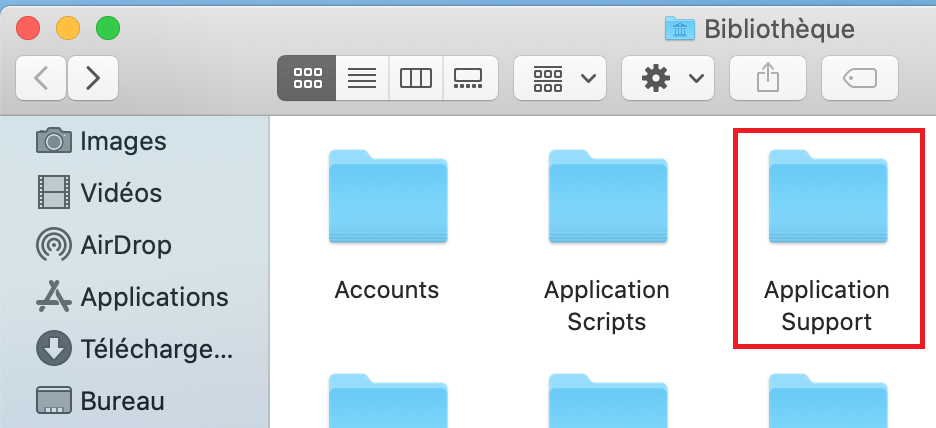Open the group-by arrangement dropdown
The image size is (936, 428).
pos(560,78)
